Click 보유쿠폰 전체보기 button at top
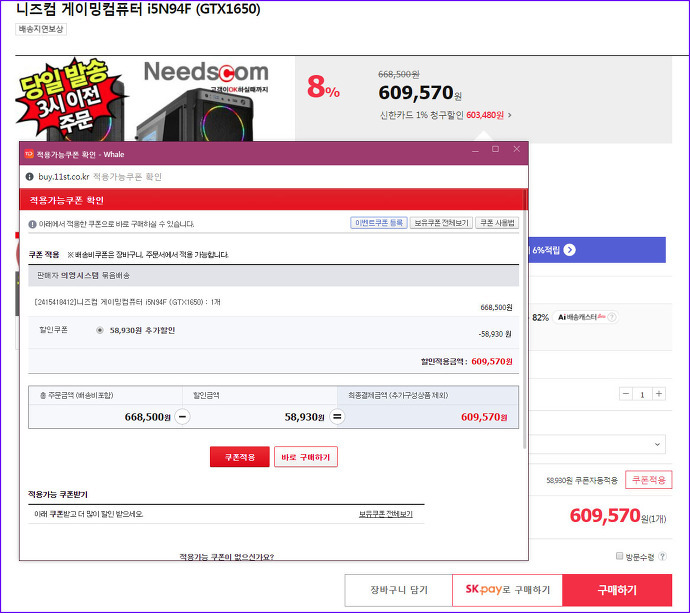Screen dimensions: 690x613 click(x=441, y=223)
